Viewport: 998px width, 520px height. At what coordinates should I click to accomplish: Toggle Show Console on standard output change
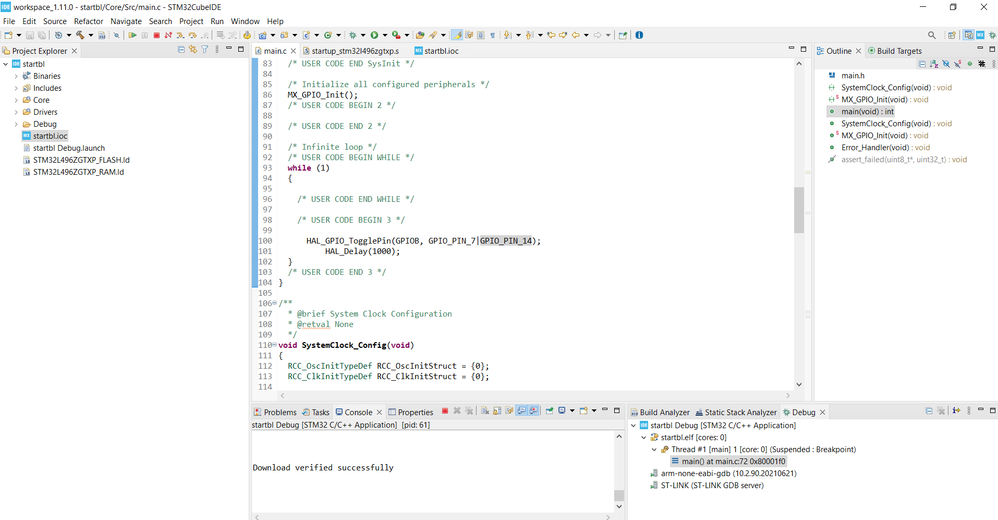[521, 411]
